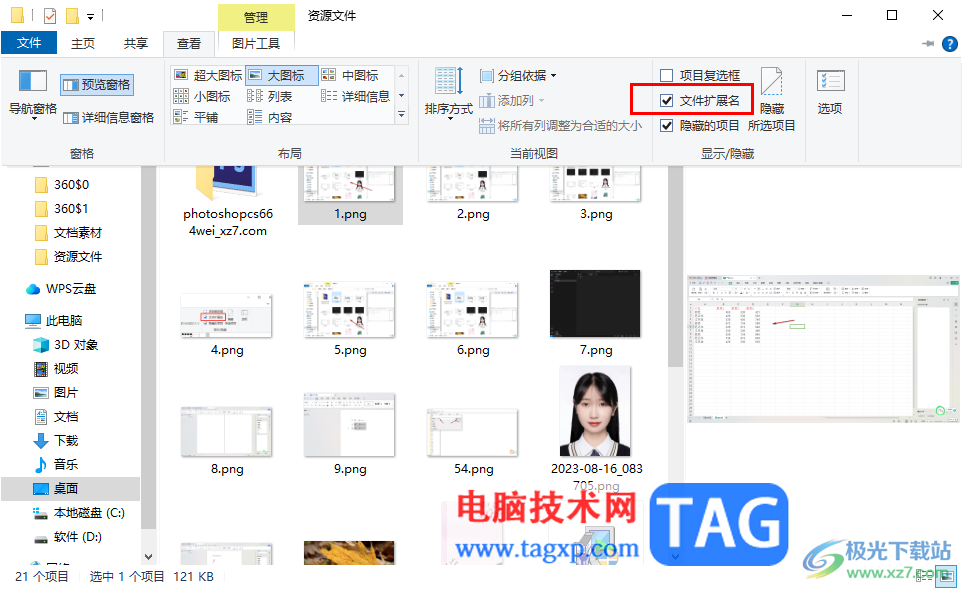Screen dimensions: 962x589
Task: Select the 2.png file
Action: coord(473,194)
